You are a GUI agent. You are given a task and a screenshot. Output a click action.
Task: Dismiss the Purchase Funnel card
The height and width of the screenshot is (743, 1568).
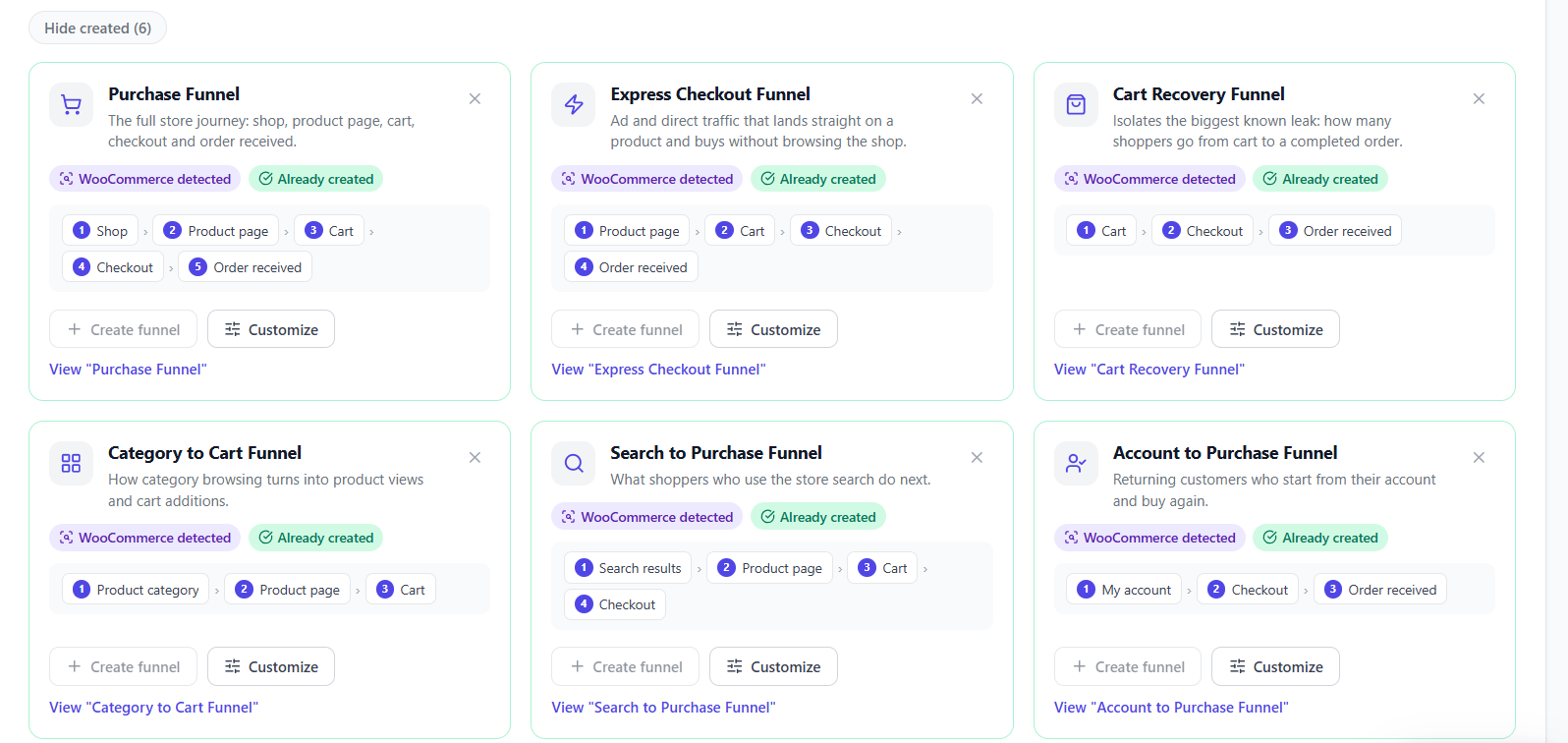(475, 98)
